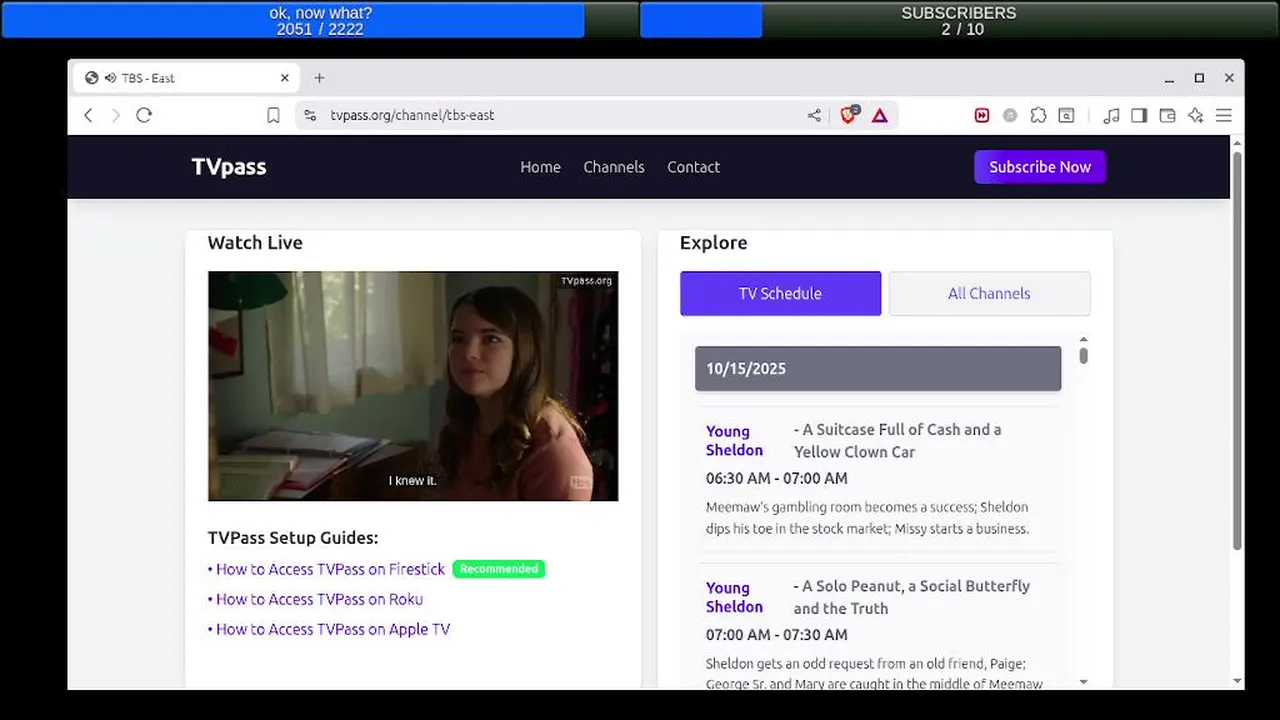This screenshot has width=1280, height=720.
Task: Reload the page with the refresh icon
Action: [144, 115]
